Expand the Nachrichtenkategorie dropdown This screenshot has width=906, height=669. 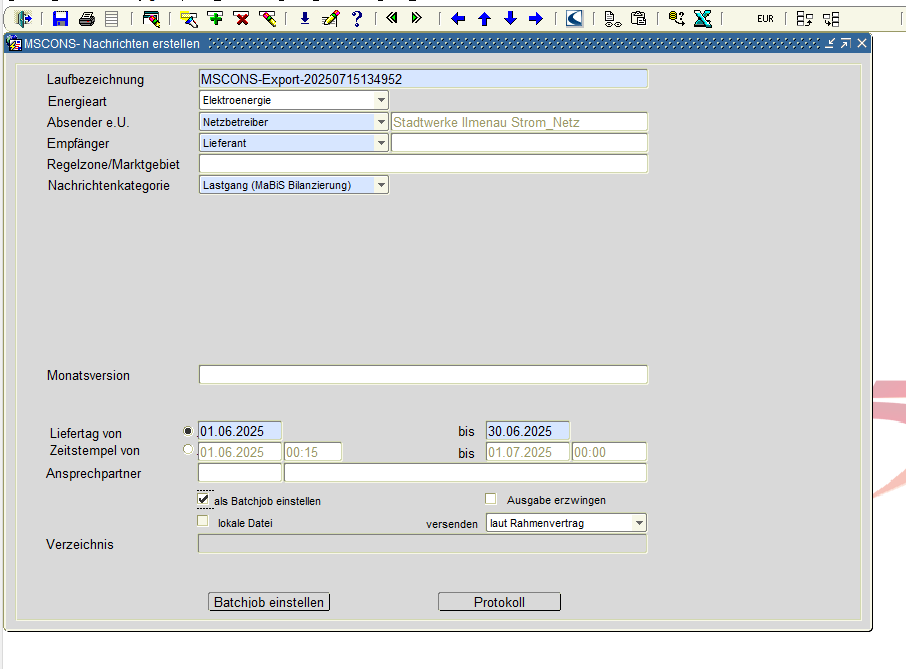[381, 185]
